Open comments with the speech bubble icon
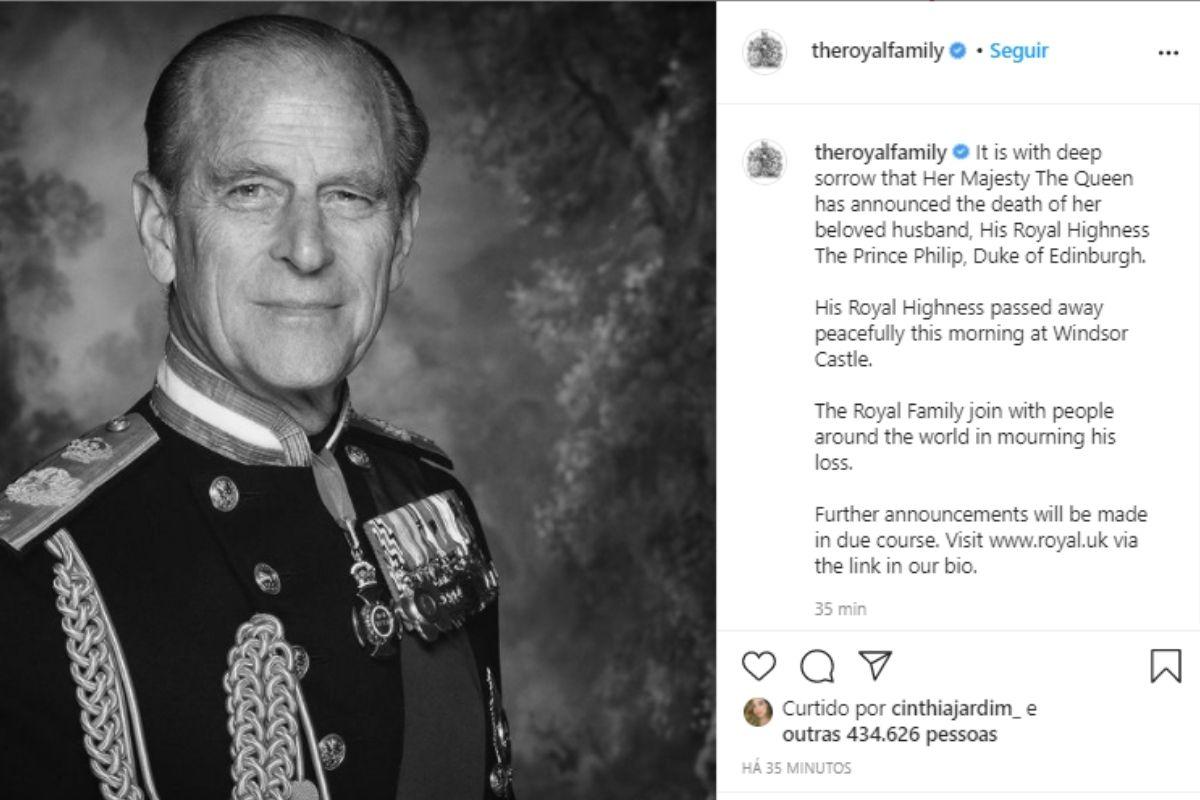This screenshot has height=800, width=1200. click(x=817, y=665)
